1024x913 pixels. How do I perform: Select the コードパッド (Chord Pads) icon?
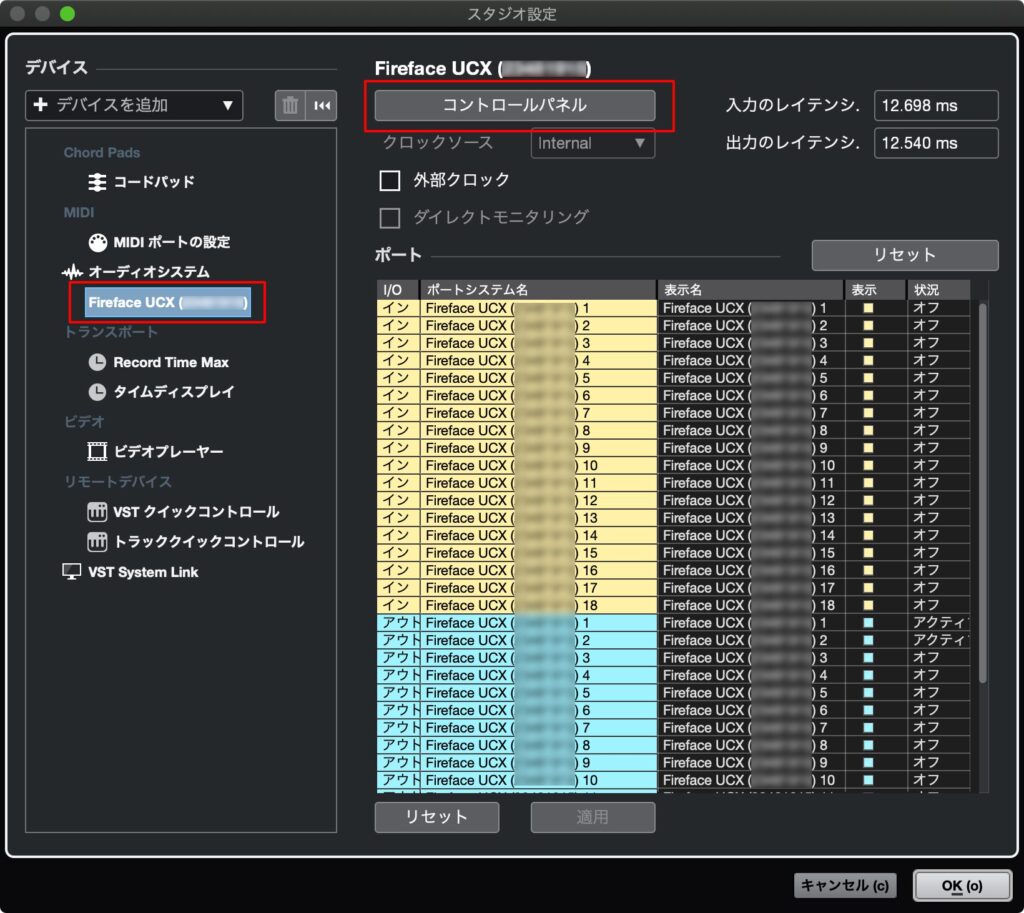(98, 182)
